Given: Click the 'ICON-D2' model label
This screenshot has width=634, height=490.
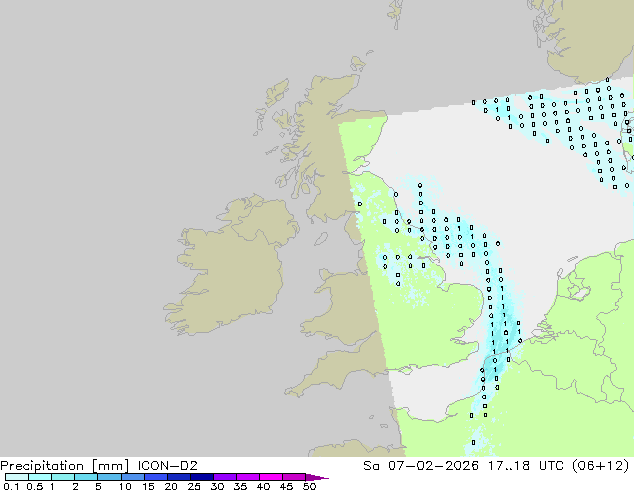Looking at the screenshot, I should (x=167, y=466).
